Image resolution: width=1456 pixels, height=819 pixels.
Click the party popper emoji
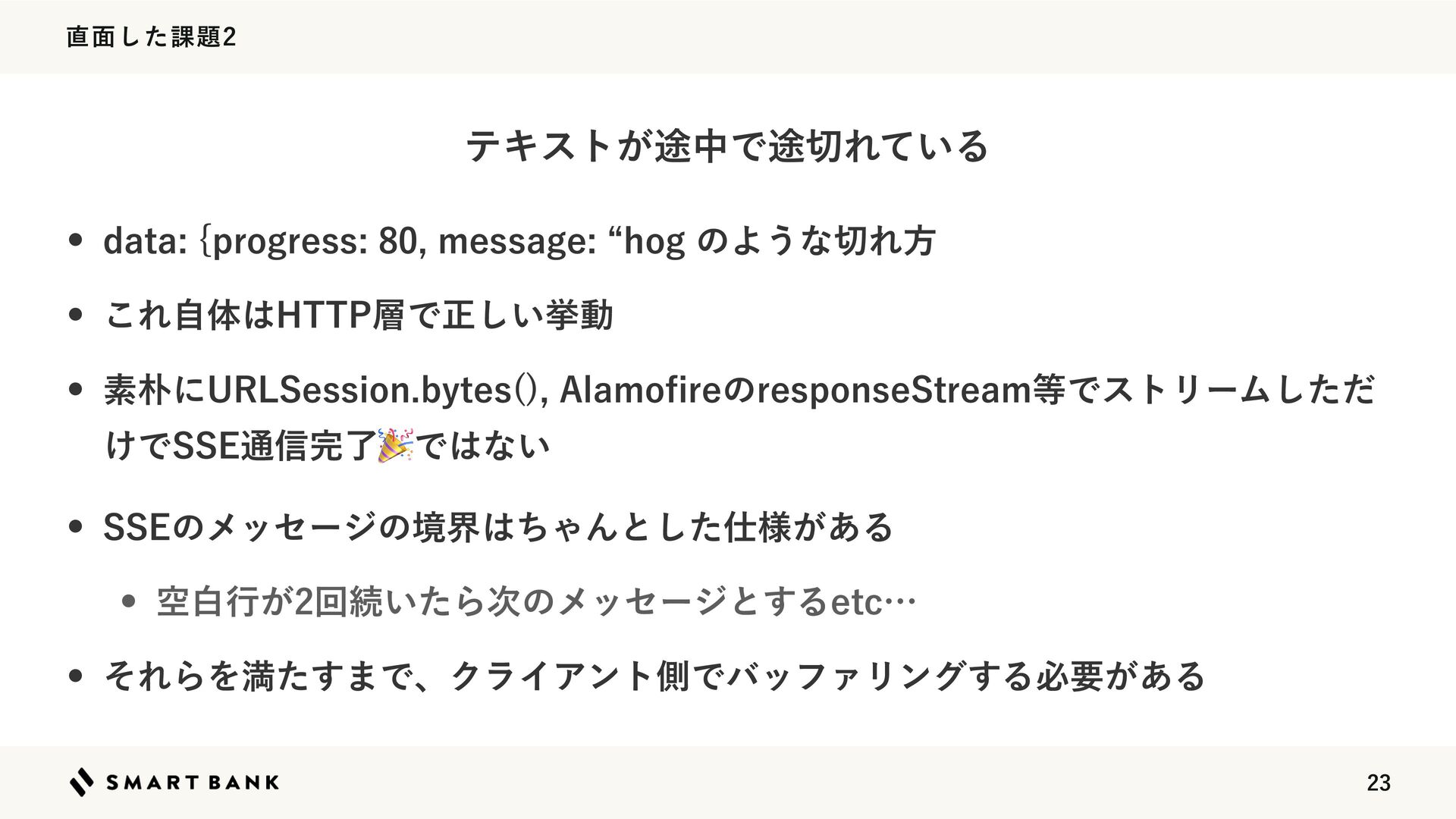click(396, 445)
